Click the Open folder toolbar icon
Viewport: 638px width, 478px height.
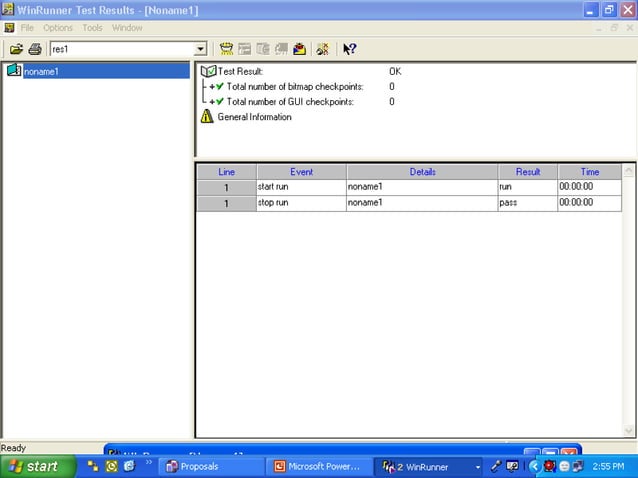16,49
